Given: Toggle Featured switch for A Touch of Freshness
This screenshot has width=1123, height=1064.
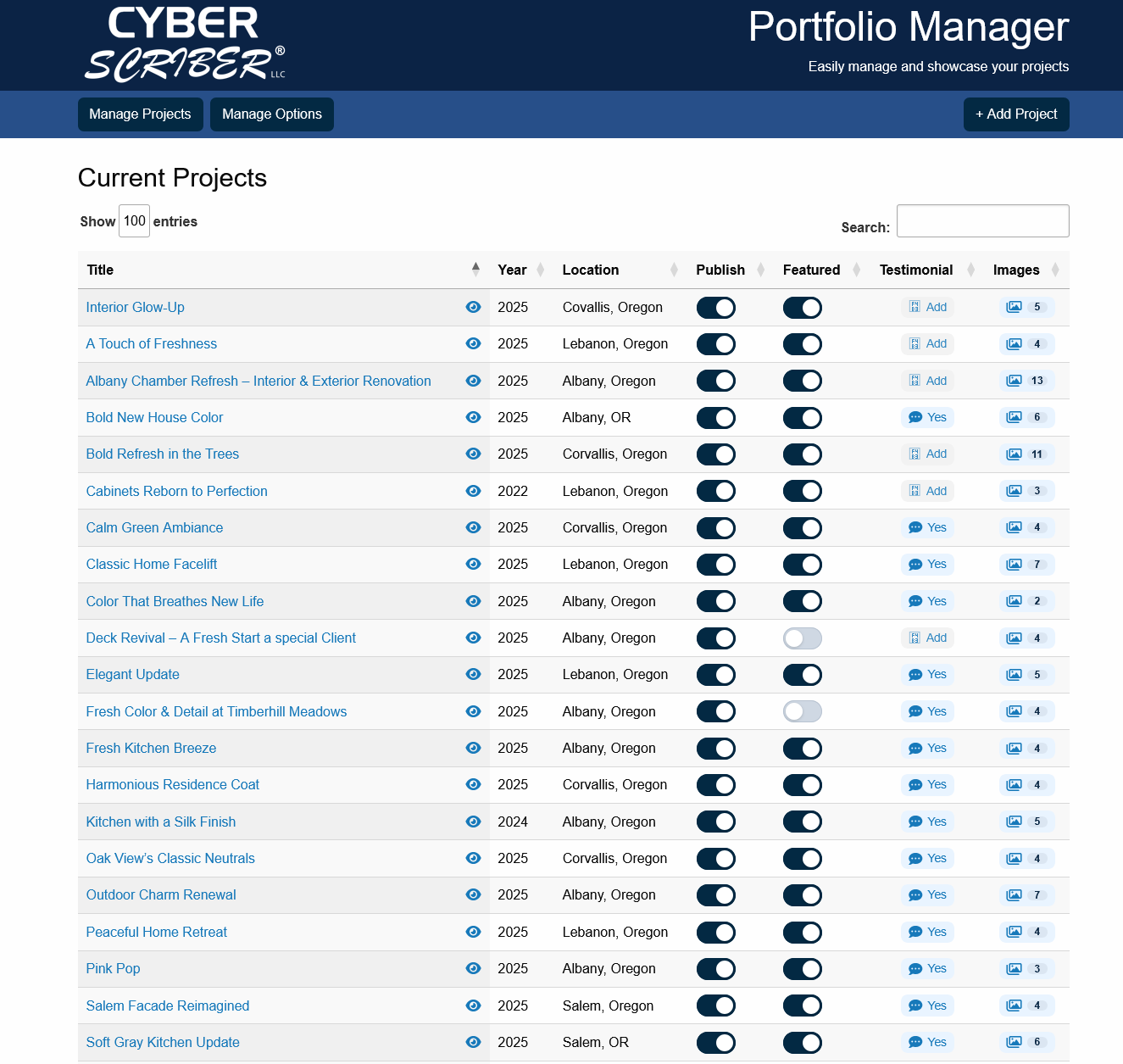Looking at the screenshot, I should [803, 344].
